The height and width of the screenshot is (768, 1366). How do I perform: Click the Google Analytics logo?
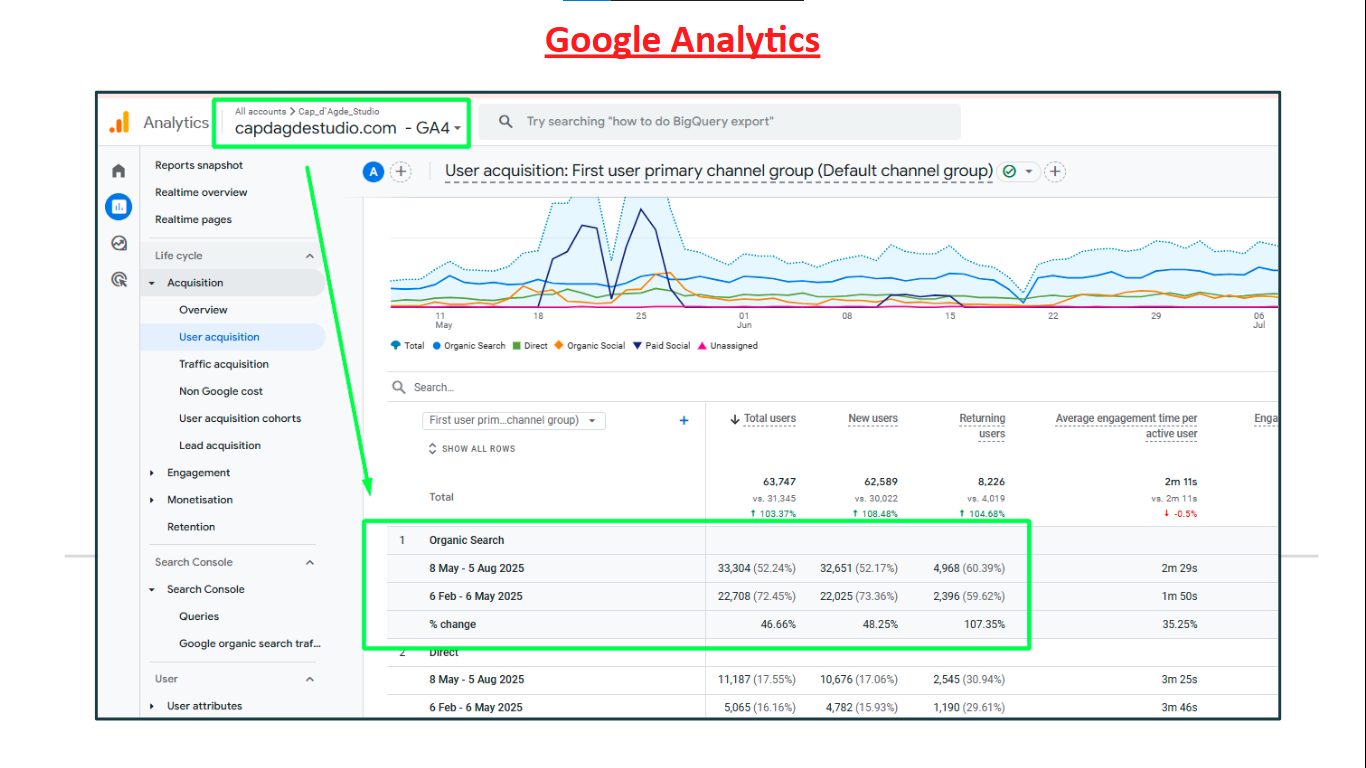(119, 123)
